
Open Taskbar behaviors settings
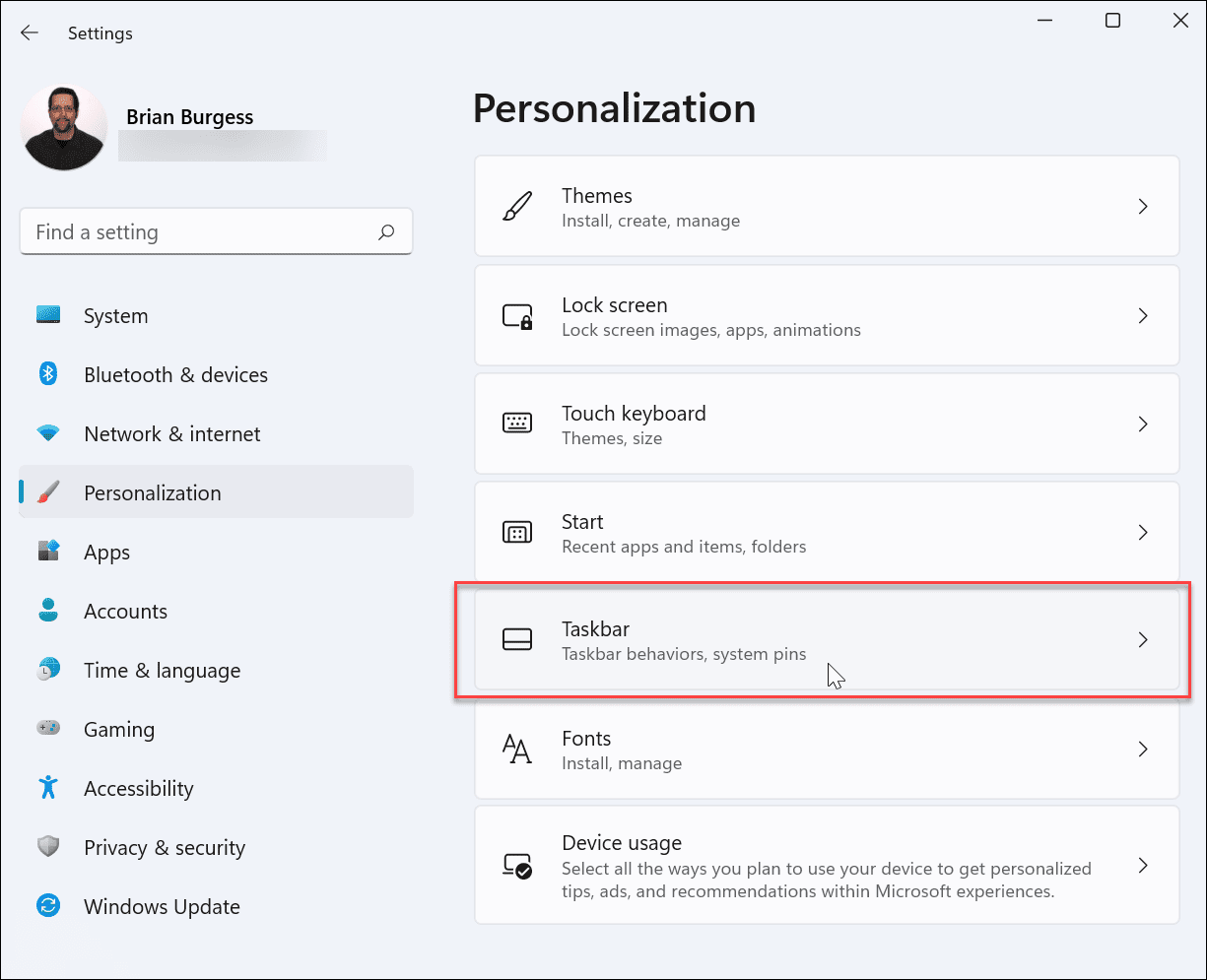[x=828, y=640]
